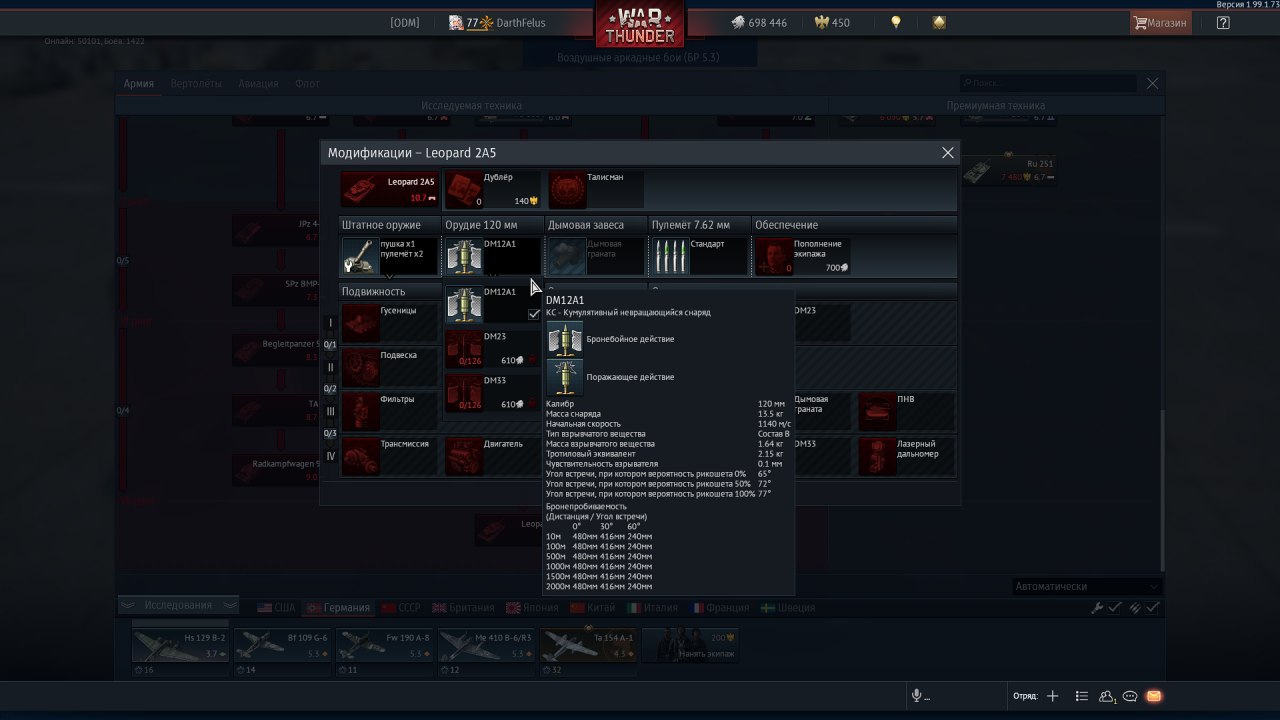Select the Bf 109 G-6 crew slot
This screenshot has height=720, width=1280.
point(282,645)
